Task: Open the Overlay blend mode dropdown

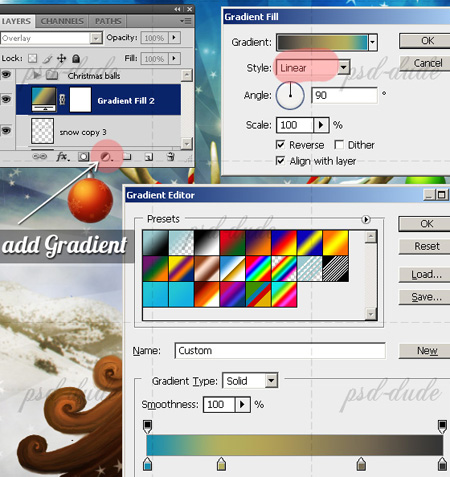Action: tap(96, 38)
